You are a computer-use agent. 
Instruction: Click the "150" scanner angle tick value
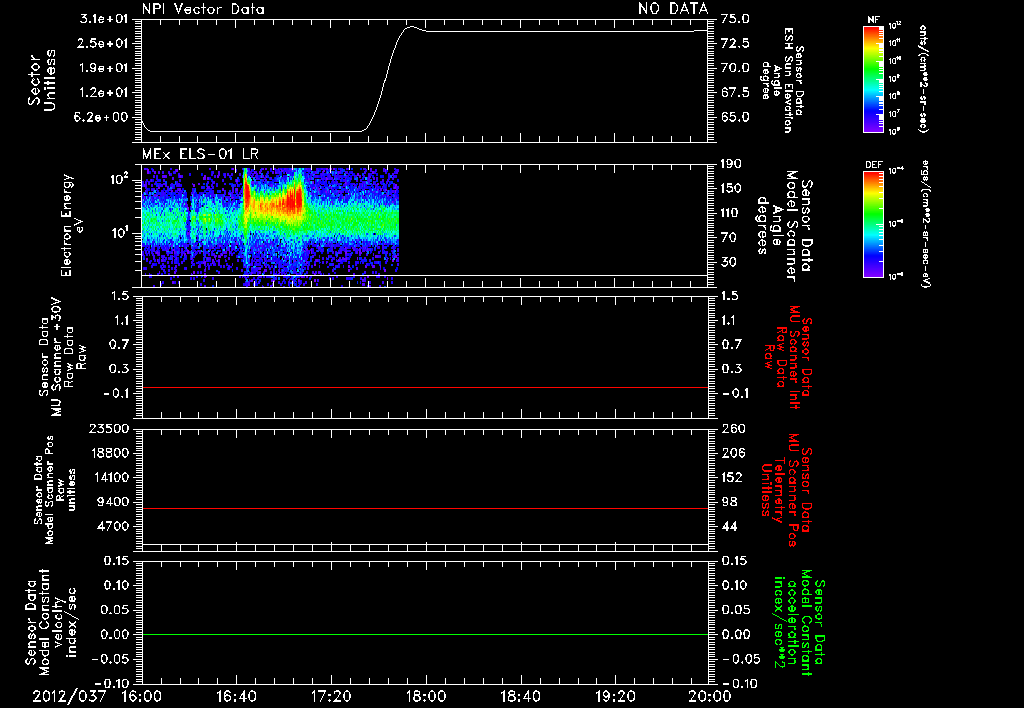[731, 188]
